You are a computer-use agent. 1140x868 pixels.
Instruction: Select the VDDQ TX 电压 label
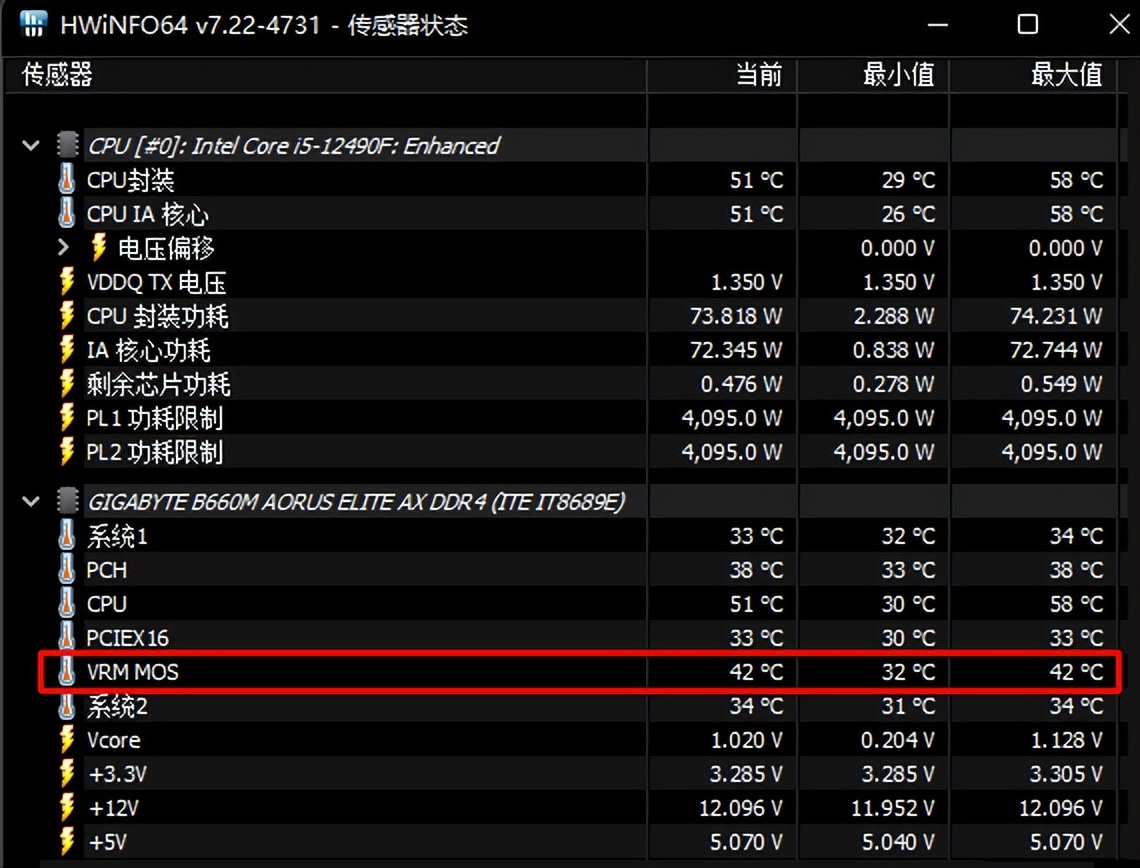pyautogui.click(x=156, y=282)
